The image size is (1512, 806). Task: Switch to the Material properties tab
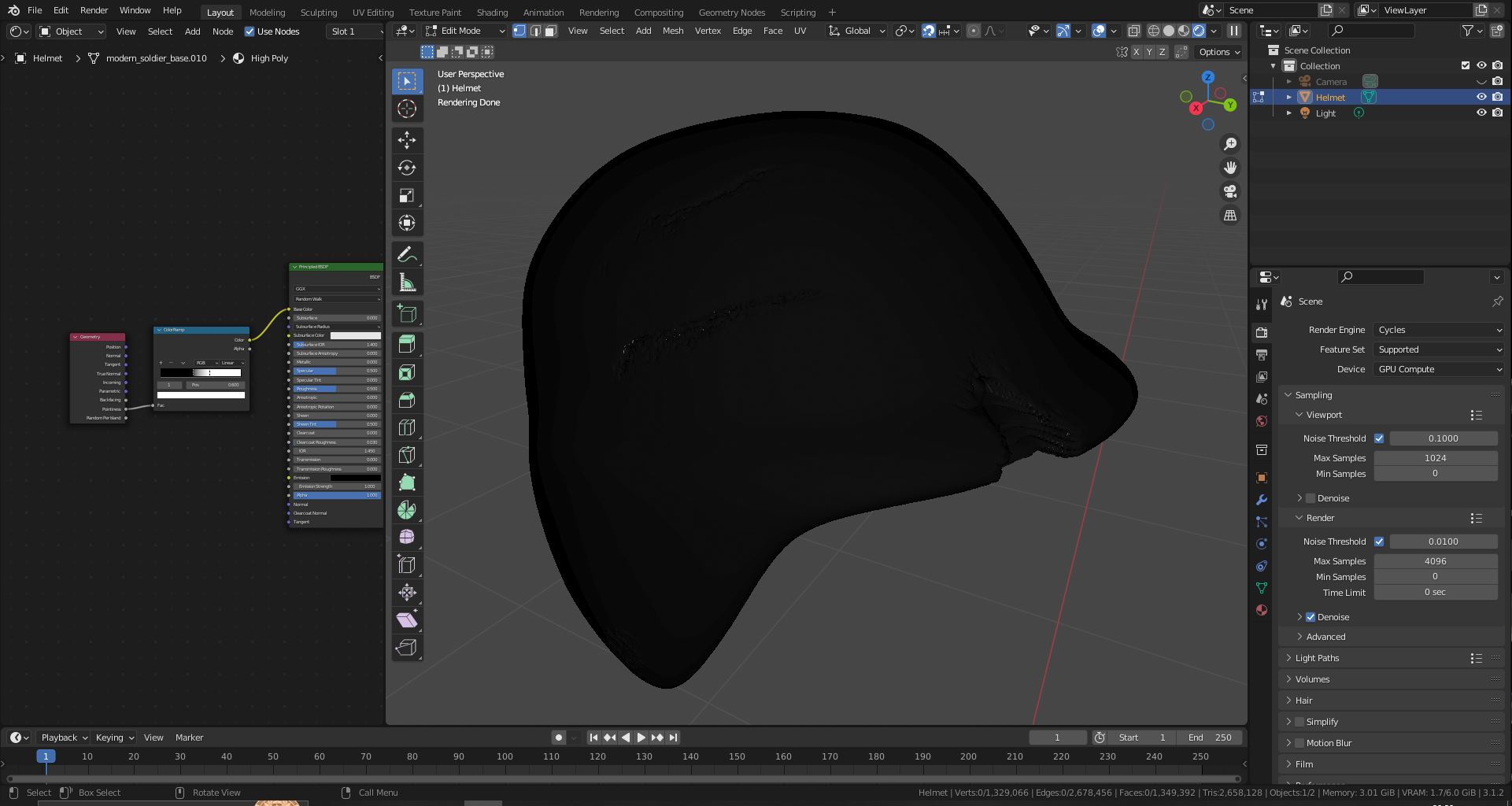(1262, 610)
